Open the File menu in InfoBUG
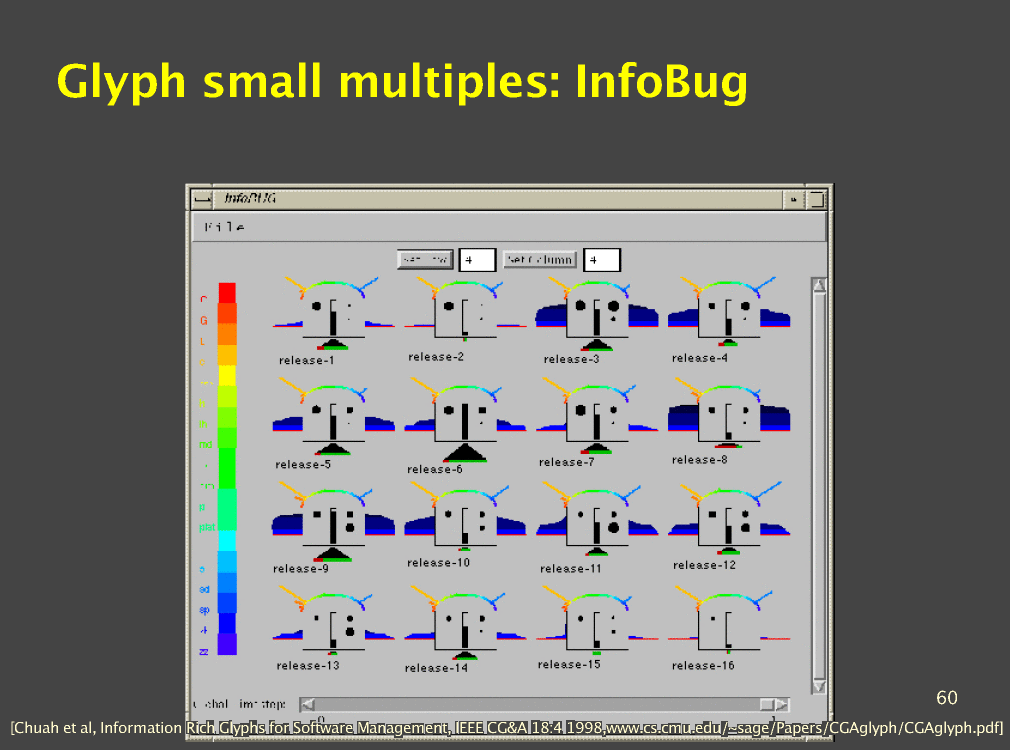 coord(225,227)
